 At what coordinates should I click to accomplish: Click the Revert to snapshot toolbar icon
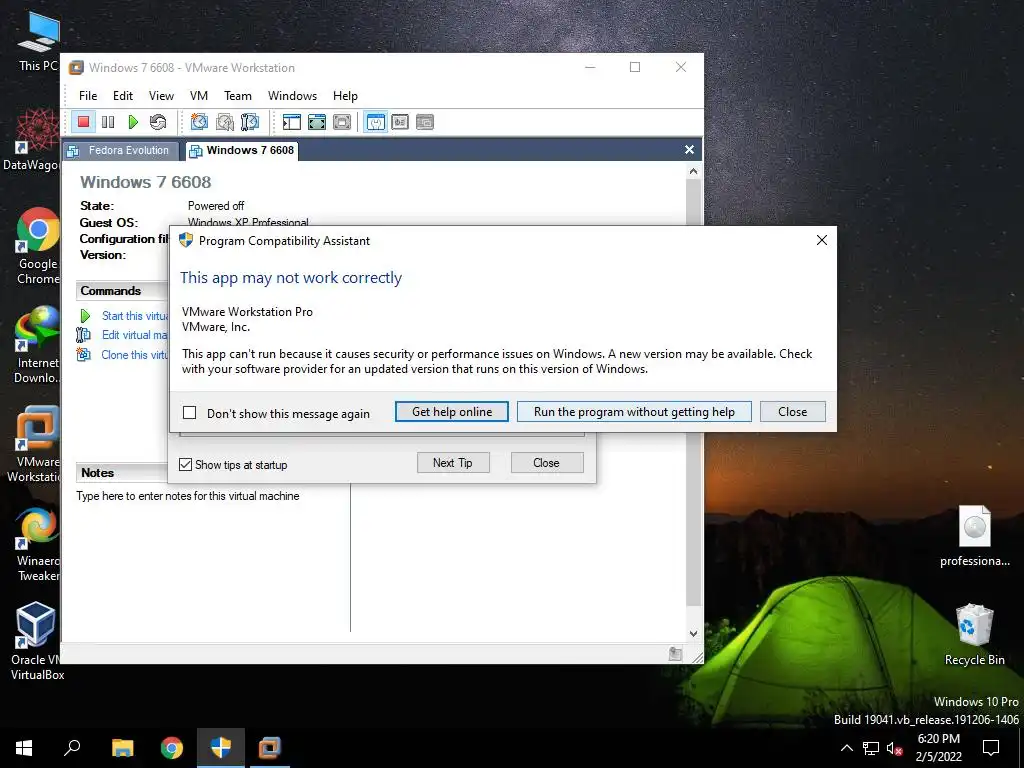225,122
